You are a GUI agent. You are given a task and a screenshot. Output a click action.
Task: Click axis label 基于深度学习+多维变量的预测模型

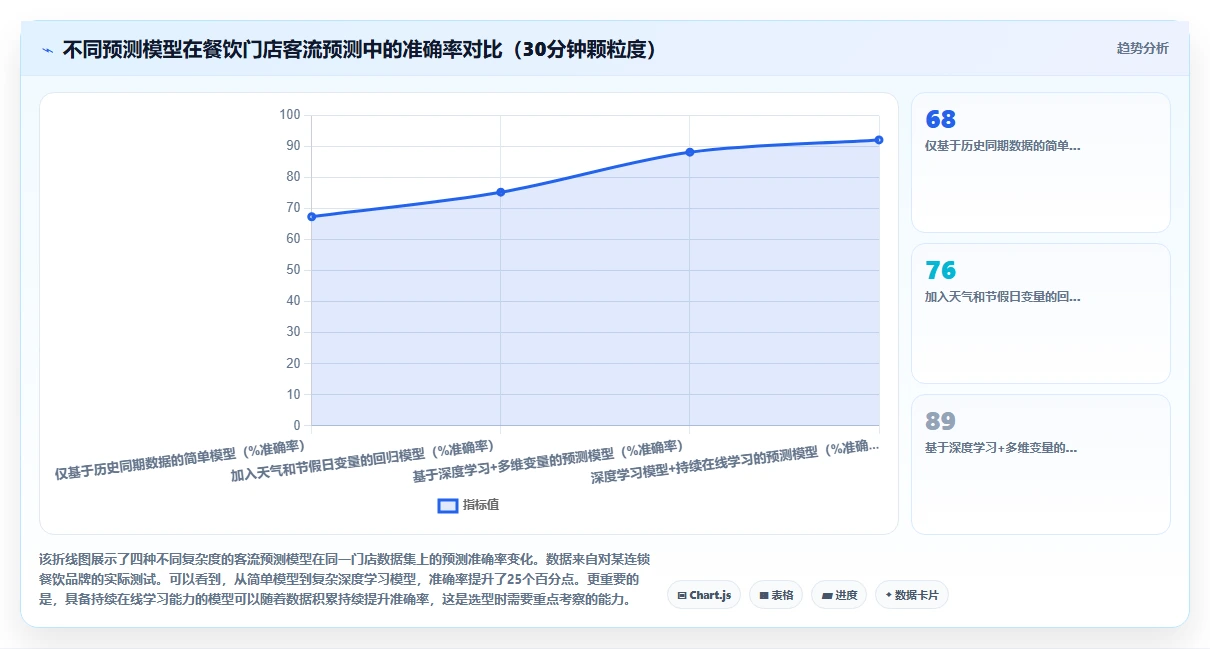pyautogui.click(x=548, y=461)
